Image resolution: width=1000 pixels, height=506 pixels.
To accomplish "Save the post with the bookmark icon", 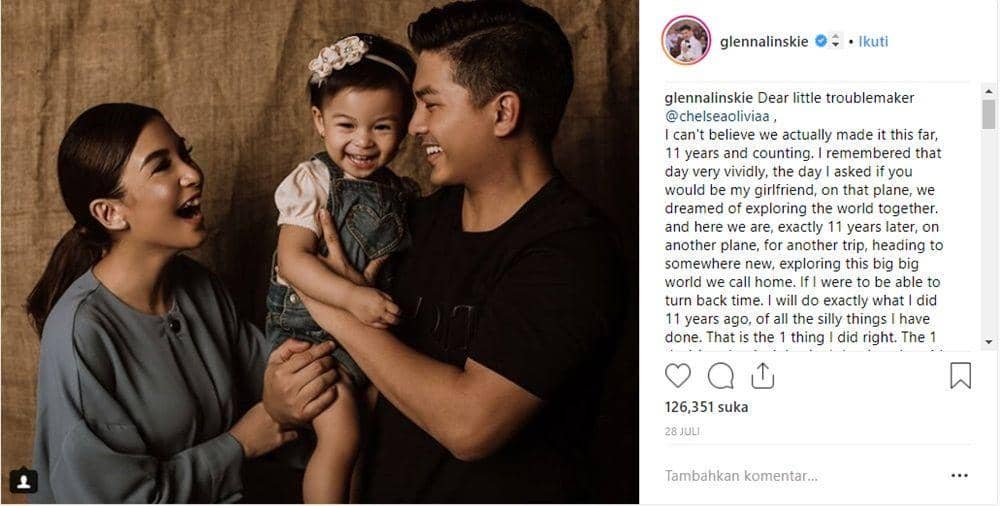I will tap(960, 376).
